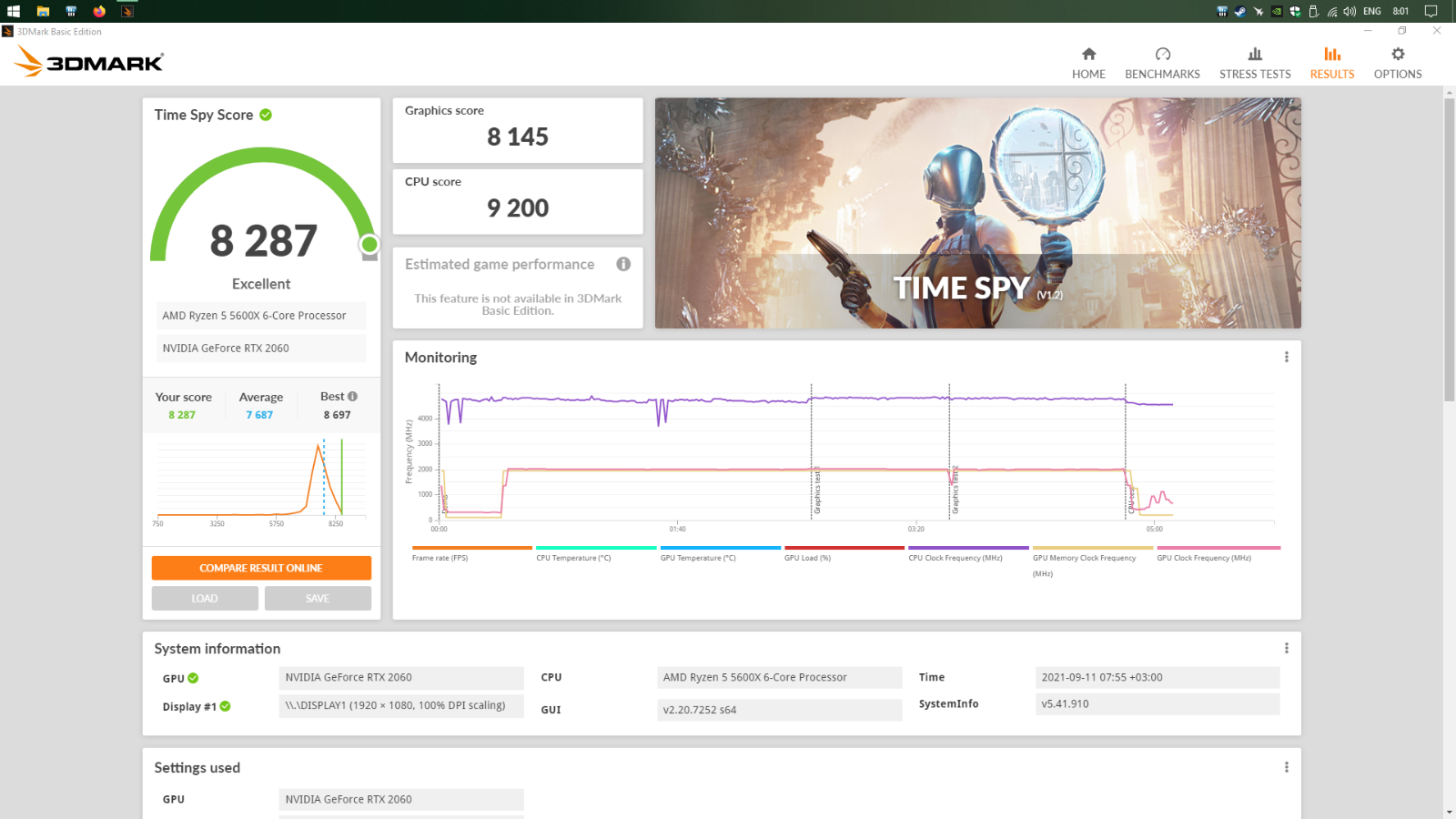This screenshot has width=1456, height=819.
Task: Toggle the Frame rate (FPS) legend
Action: coord(471,554)
